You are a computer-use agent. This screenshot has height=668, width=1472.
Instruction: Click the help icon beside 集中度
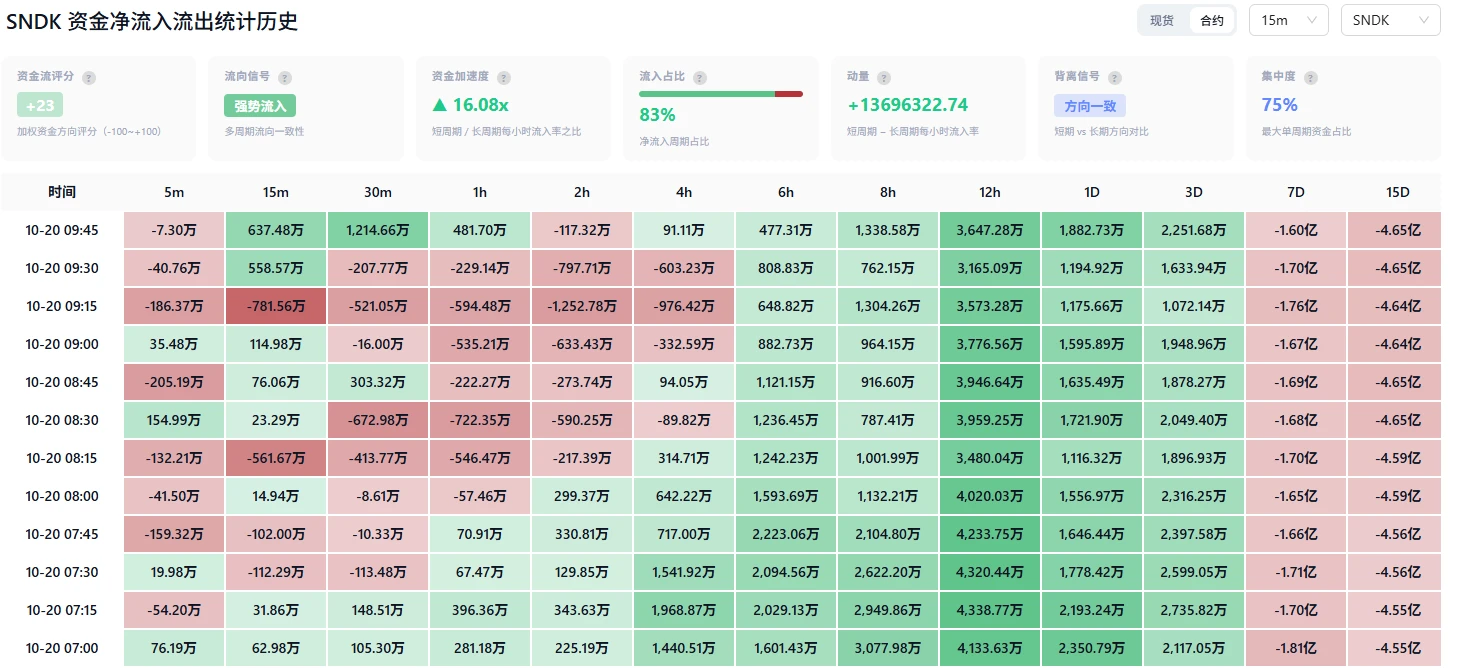point(1310,77)
